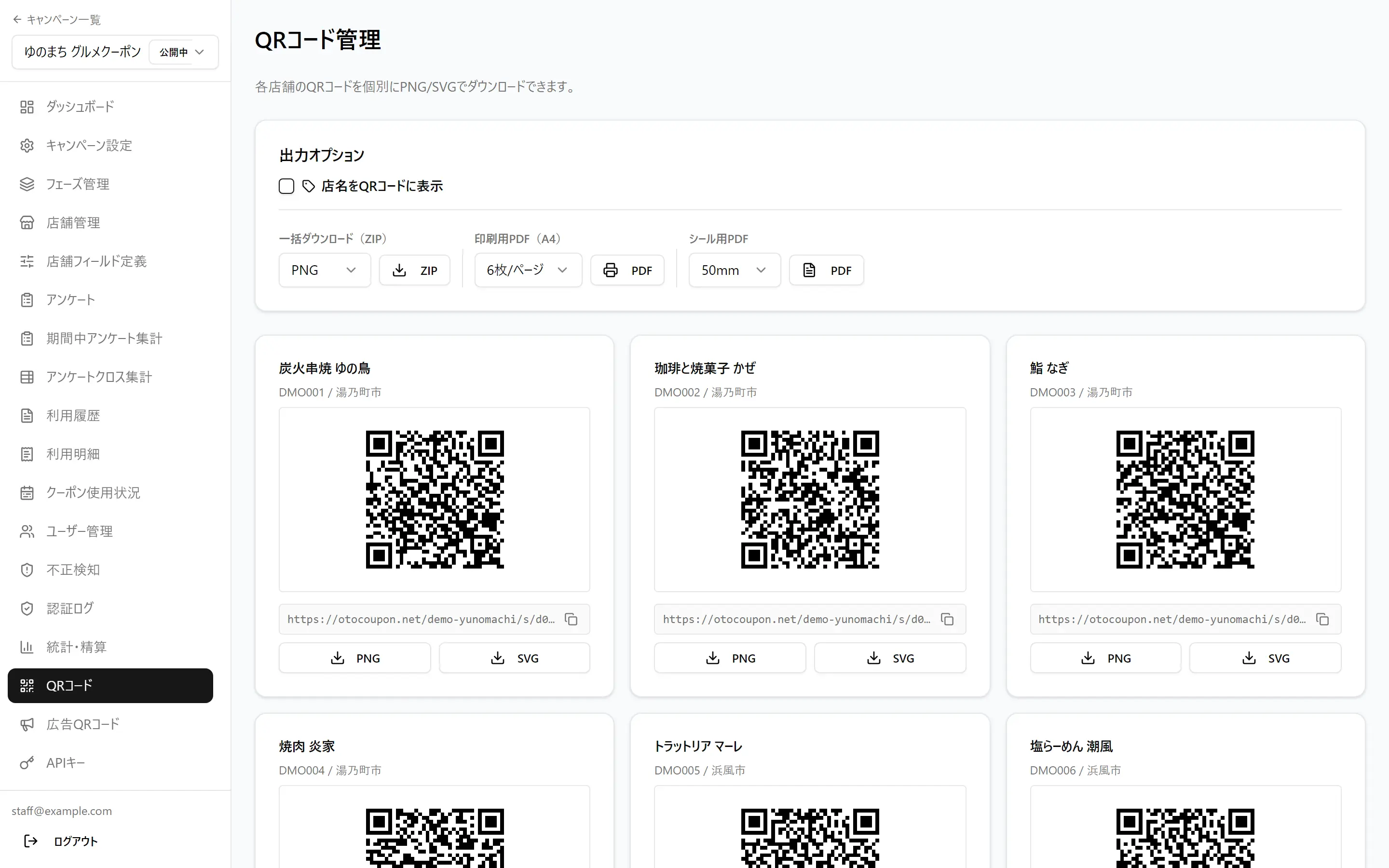Download PNG for 珈琲と焼菓子 かぜ

[730, 658]
